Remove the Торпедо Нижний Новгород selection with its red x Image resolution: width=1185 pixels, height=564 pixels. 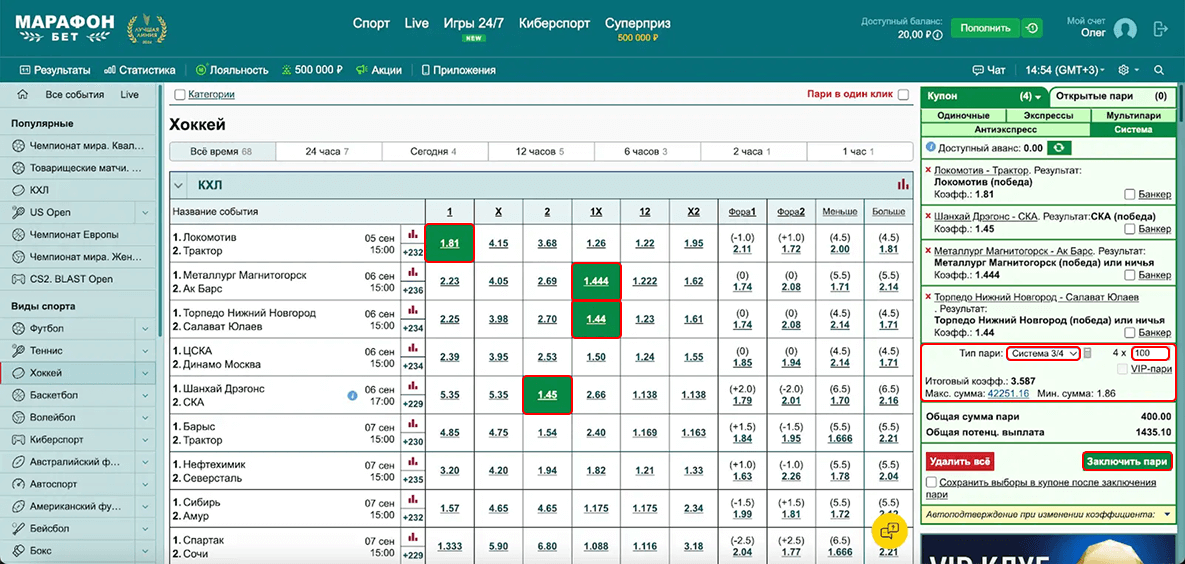pos(928,297)
